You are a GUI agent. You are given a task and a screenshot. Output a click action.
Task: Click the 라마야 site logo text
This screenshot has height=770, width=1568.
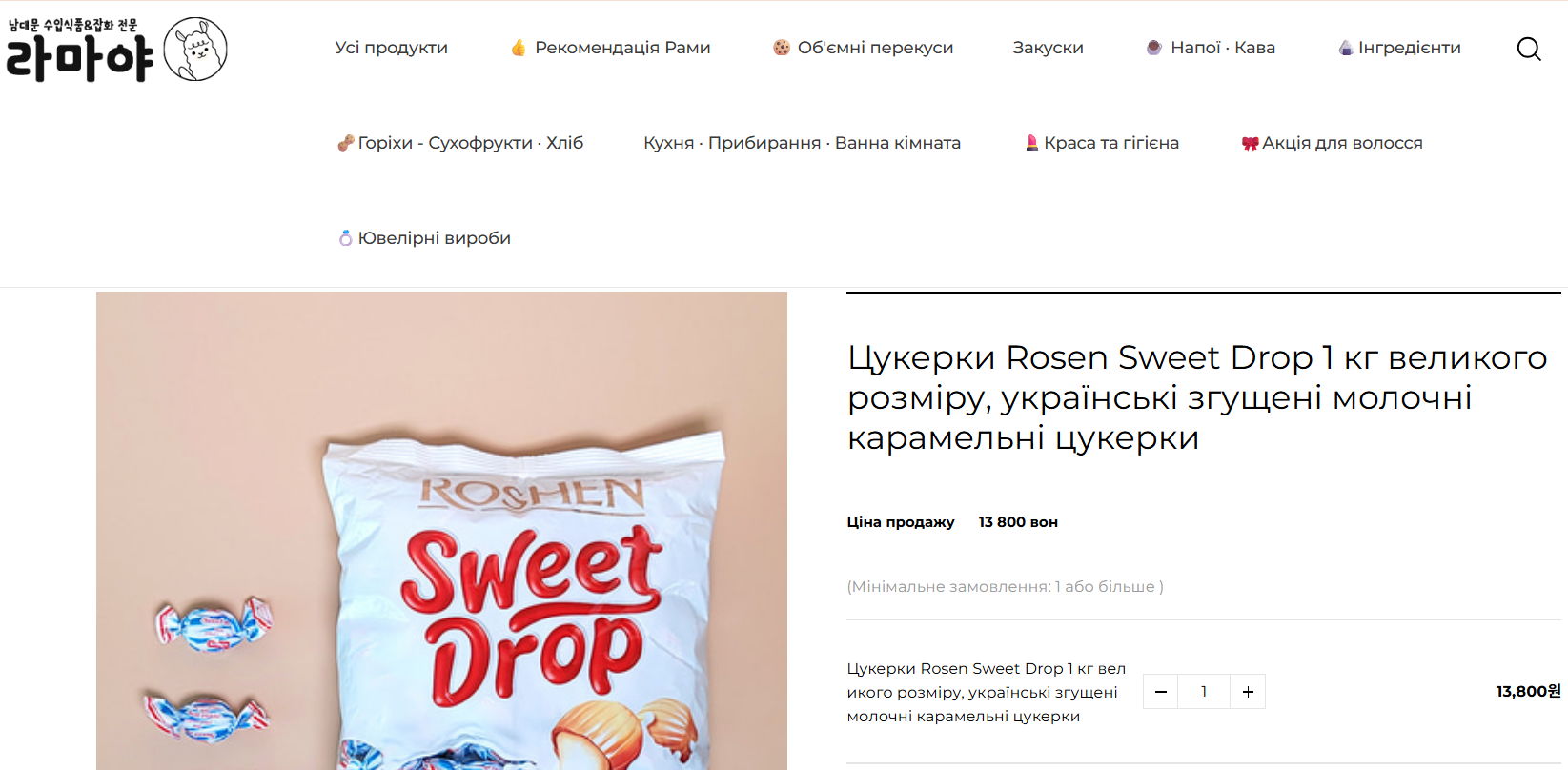click(79, 58)
